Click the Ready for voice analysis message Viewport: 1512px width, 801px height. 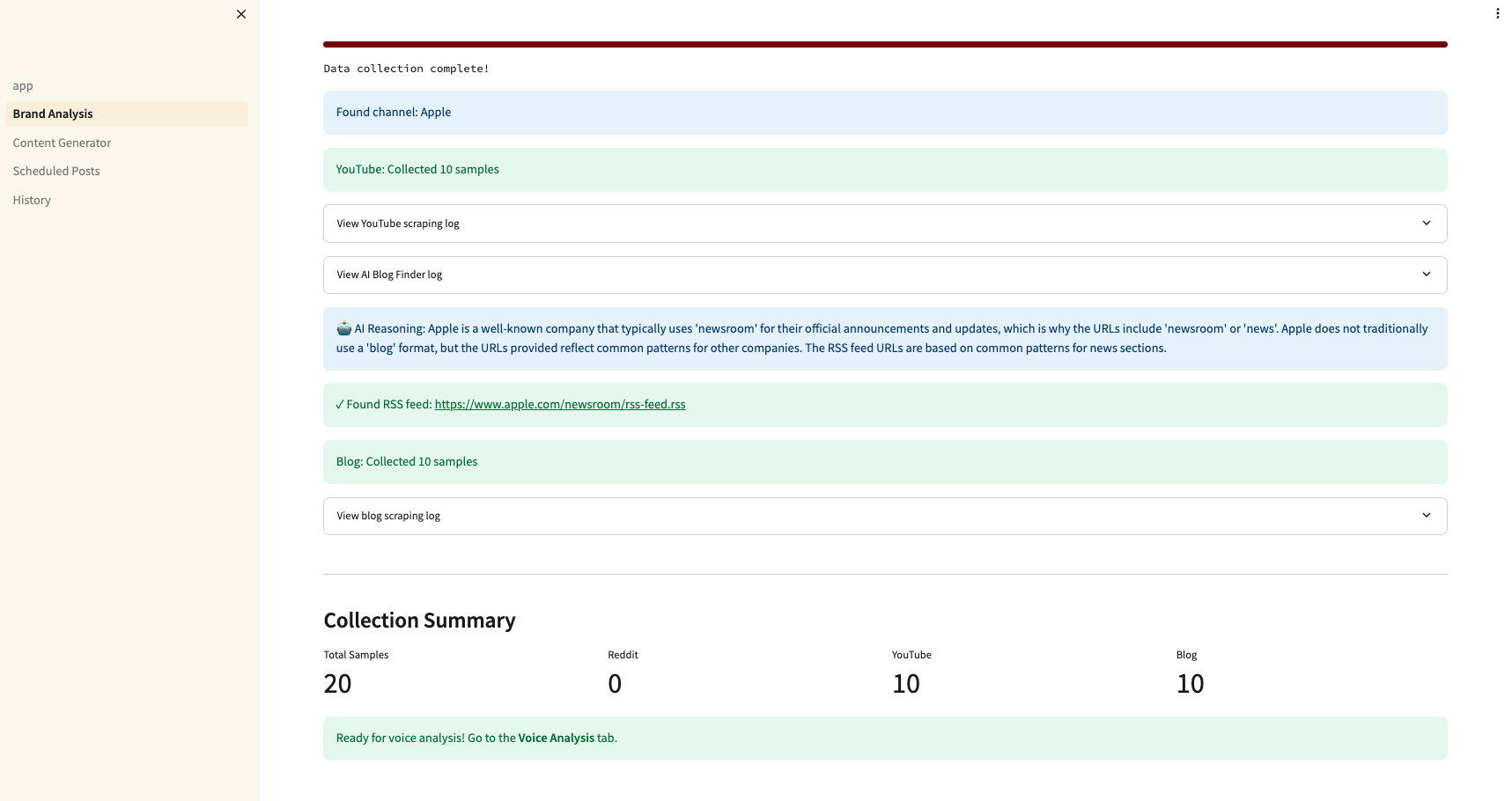click(476, 739)
